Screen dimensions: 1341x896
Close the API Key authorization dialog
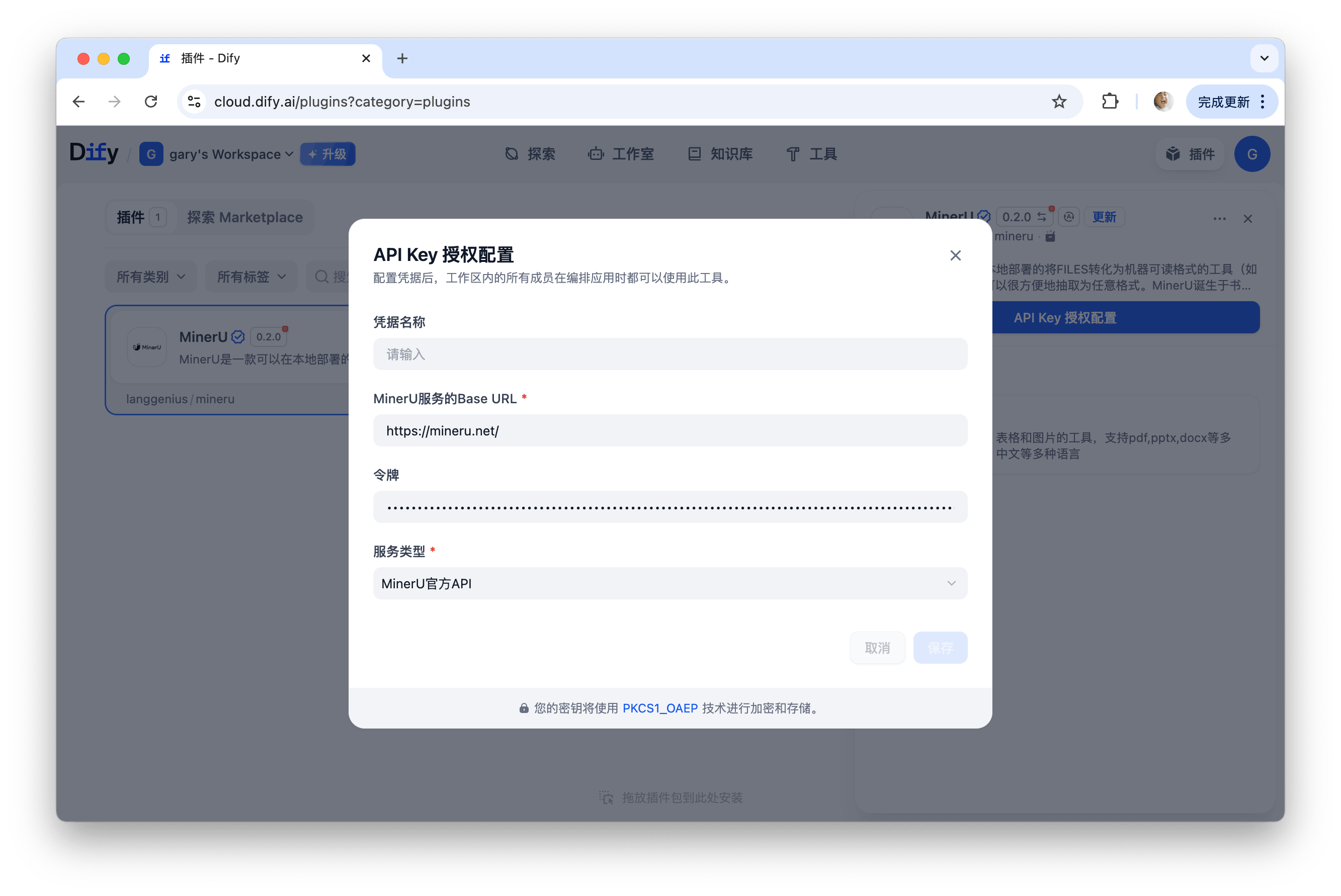click(x=955, y=255)
